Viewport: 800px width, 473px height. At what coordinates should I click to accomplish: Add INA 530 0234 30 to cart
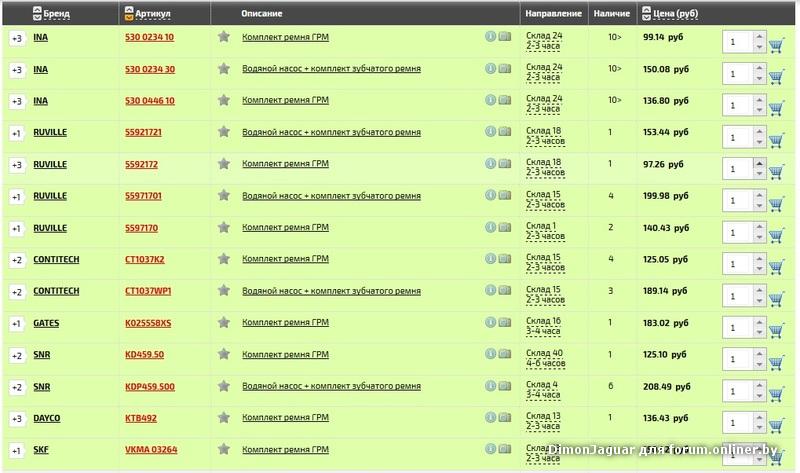[x=776, y=78]
